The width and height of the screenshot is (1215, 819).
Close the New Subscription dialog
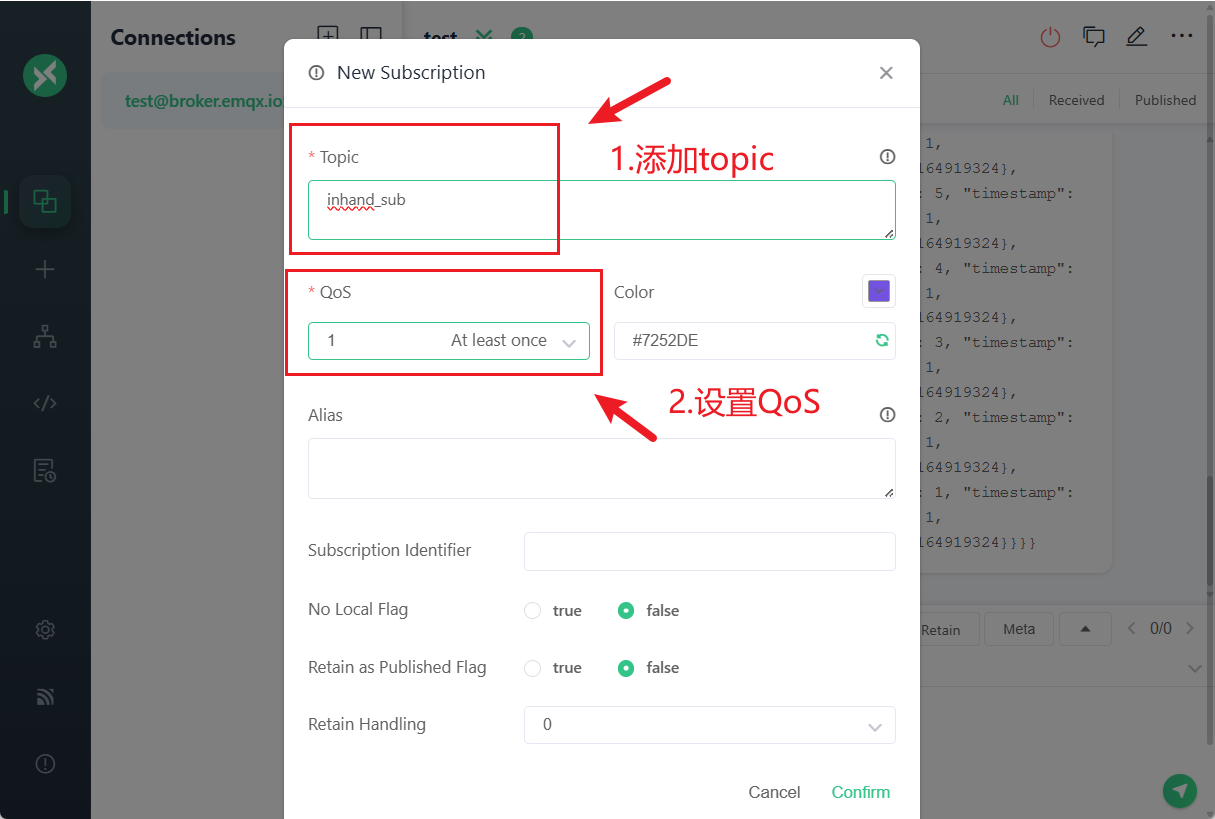pyautogui.click(x=886, y=73)
